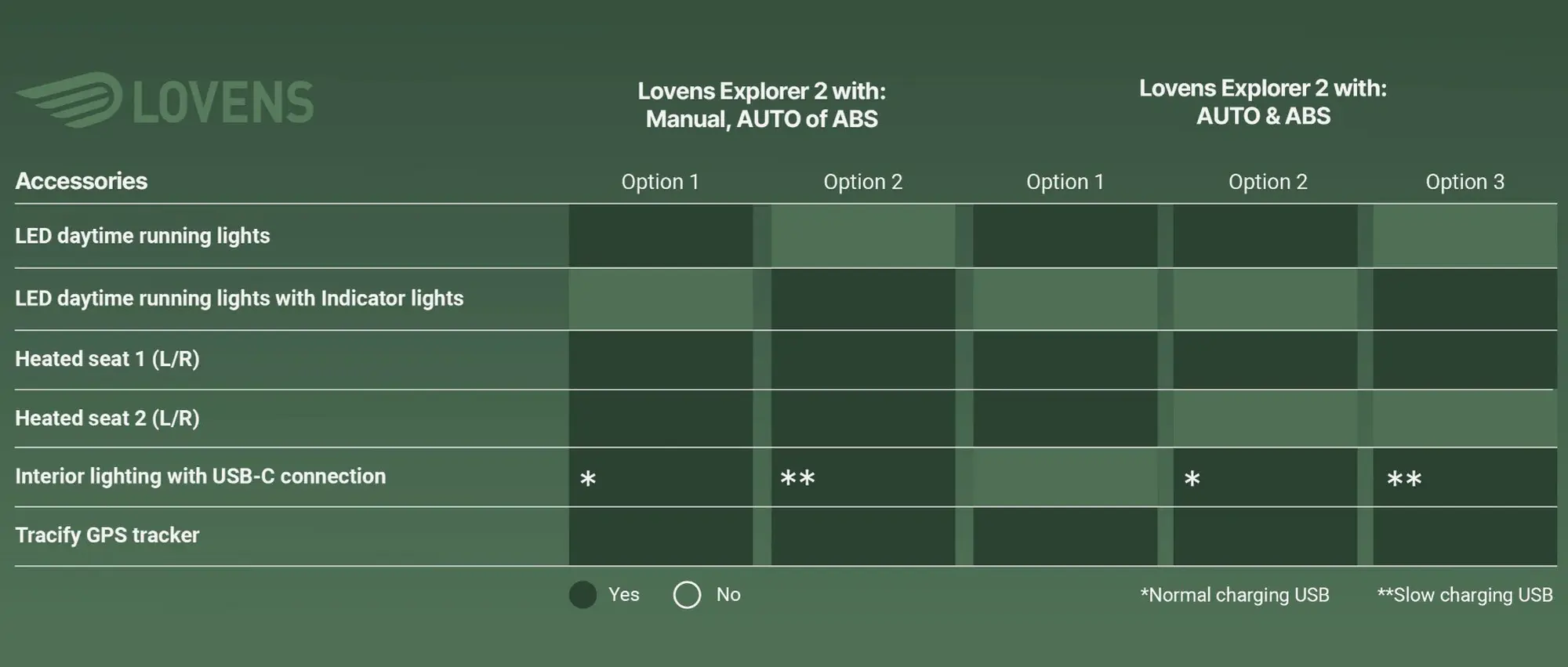
Task: Click the single asterisk under Manual Option 1
Action: (588, 478)
